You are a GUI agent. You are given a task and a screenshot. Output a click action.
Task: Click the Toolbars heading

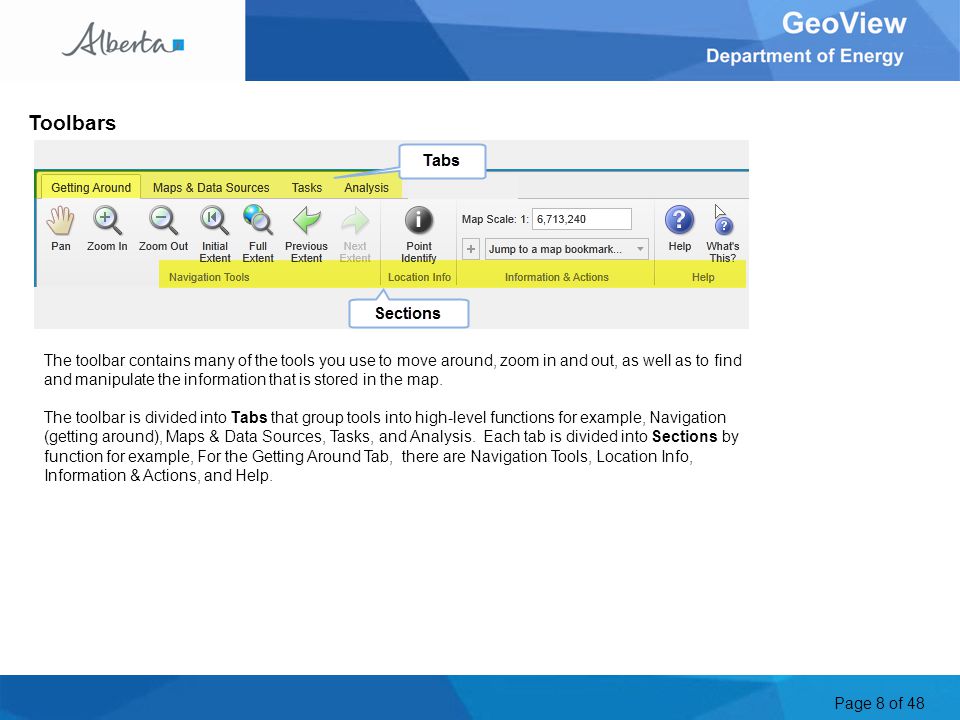point(72,122)
